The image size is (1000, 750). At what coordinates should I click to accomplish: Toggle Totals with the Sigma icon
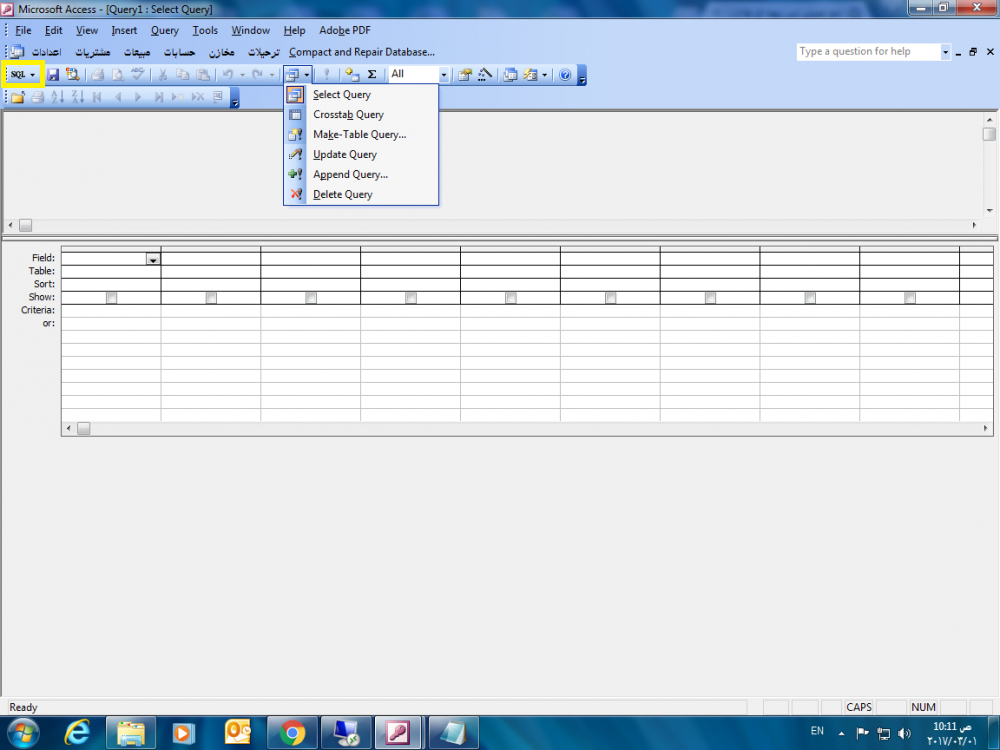(x=372, y=75)
